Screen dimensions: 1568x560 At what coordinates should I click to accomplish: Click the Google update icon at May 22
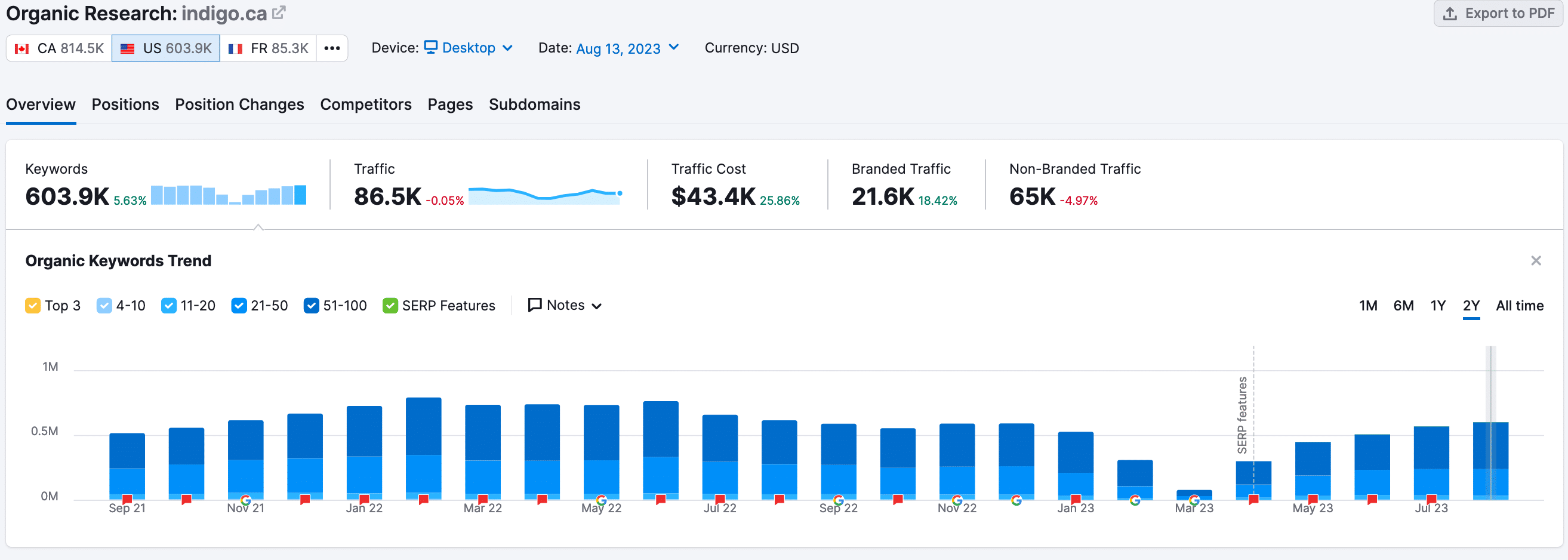[602, 500]
